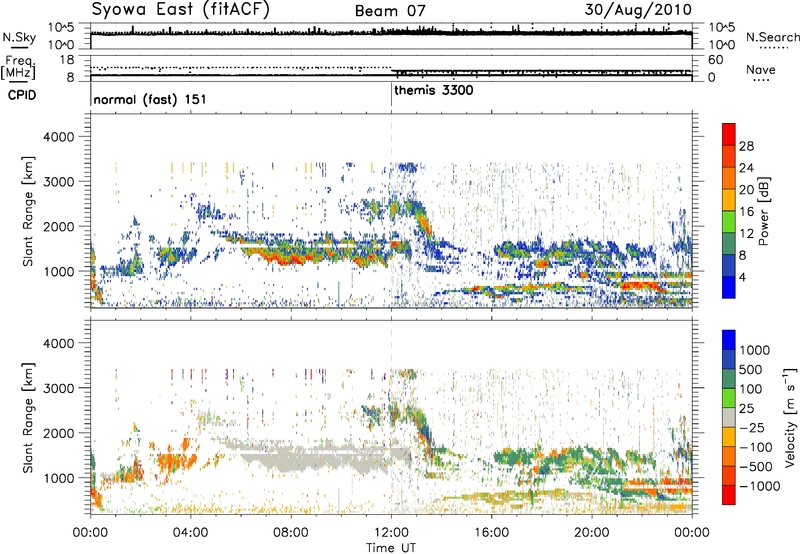Click the velocity colorbar value -1000
This screenshot has height=554, width=800.
tap(760, 486)
